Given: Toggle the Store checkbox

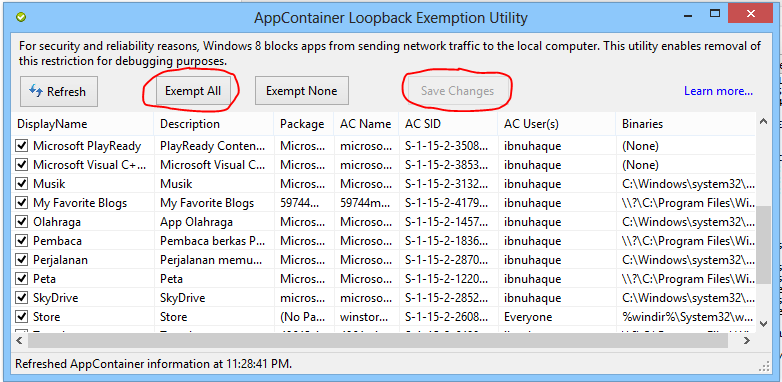Looking at the screenshot, I should [21, 317].
